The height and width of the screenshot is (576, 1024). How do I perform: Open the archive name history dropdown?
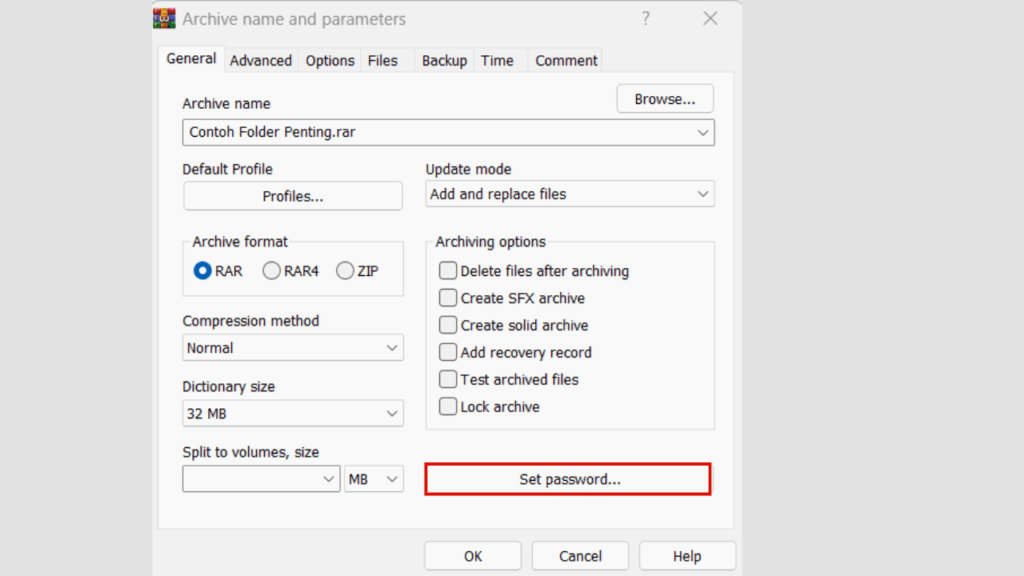tap(703, 132)
